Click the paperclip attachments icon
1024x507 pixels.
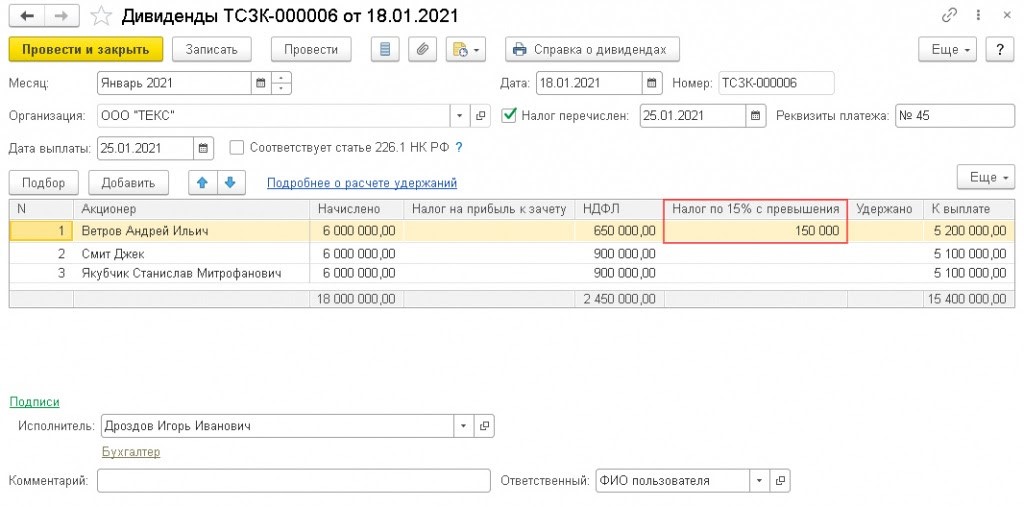(423, 49)
